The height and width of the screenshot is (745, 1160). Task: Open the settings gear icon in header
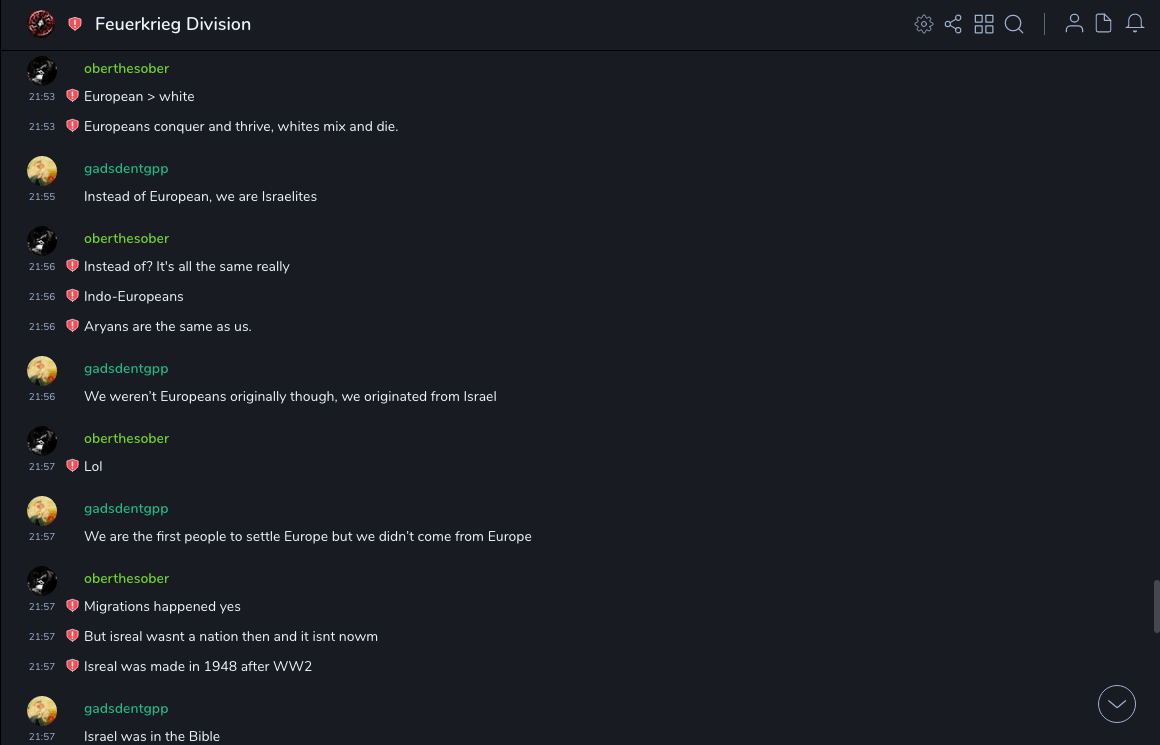click(x=924, y=24)
